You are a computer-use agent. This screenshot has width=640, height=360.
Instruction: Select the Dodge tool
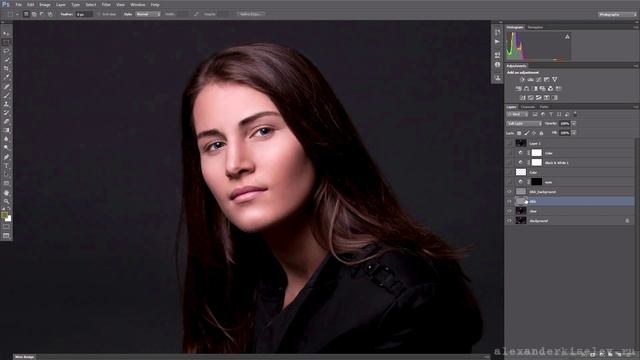pos(6,148)
